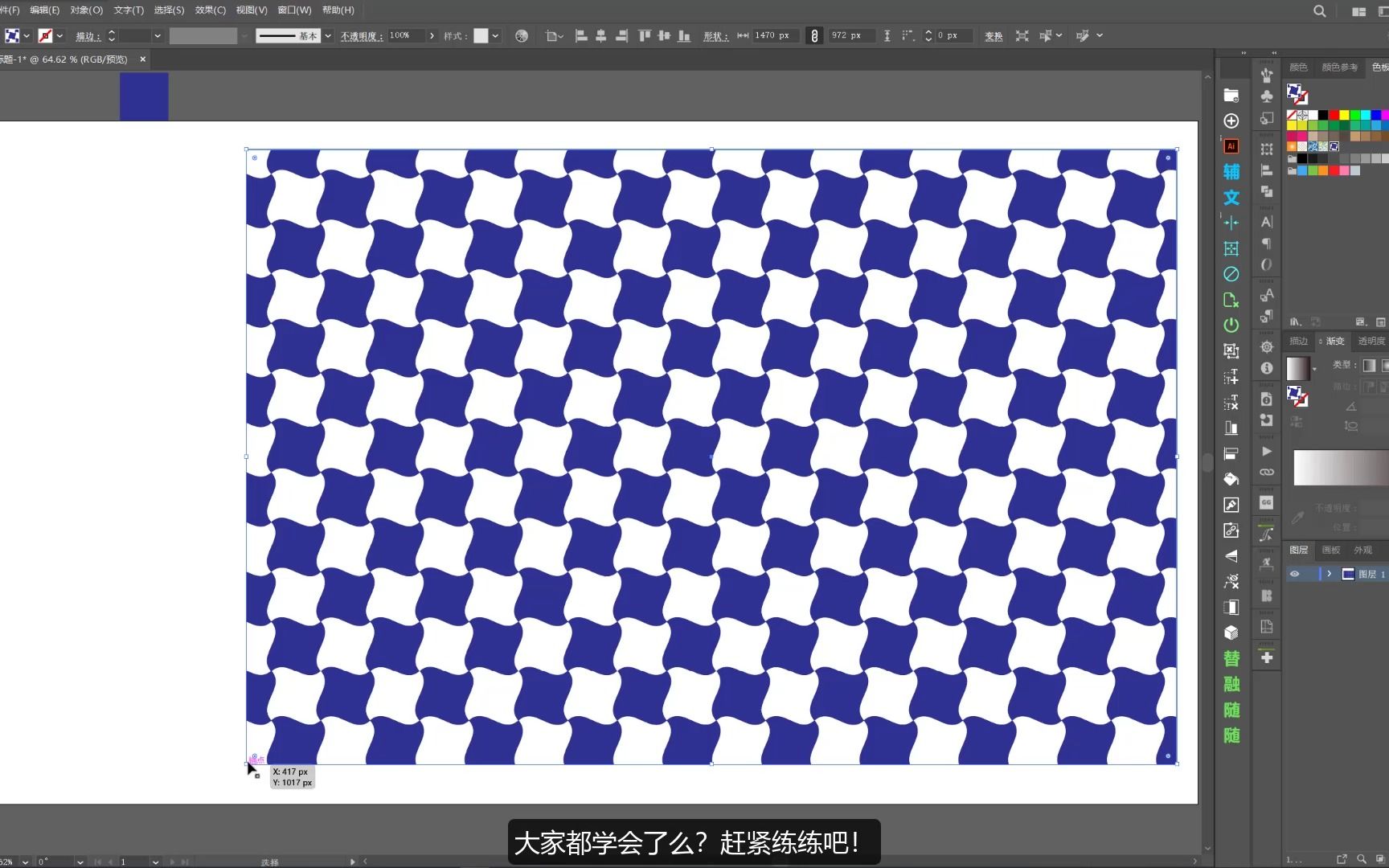
Task: Open the 帮助(H) menu
Action: pyautogui.click(x=338, y=10)
